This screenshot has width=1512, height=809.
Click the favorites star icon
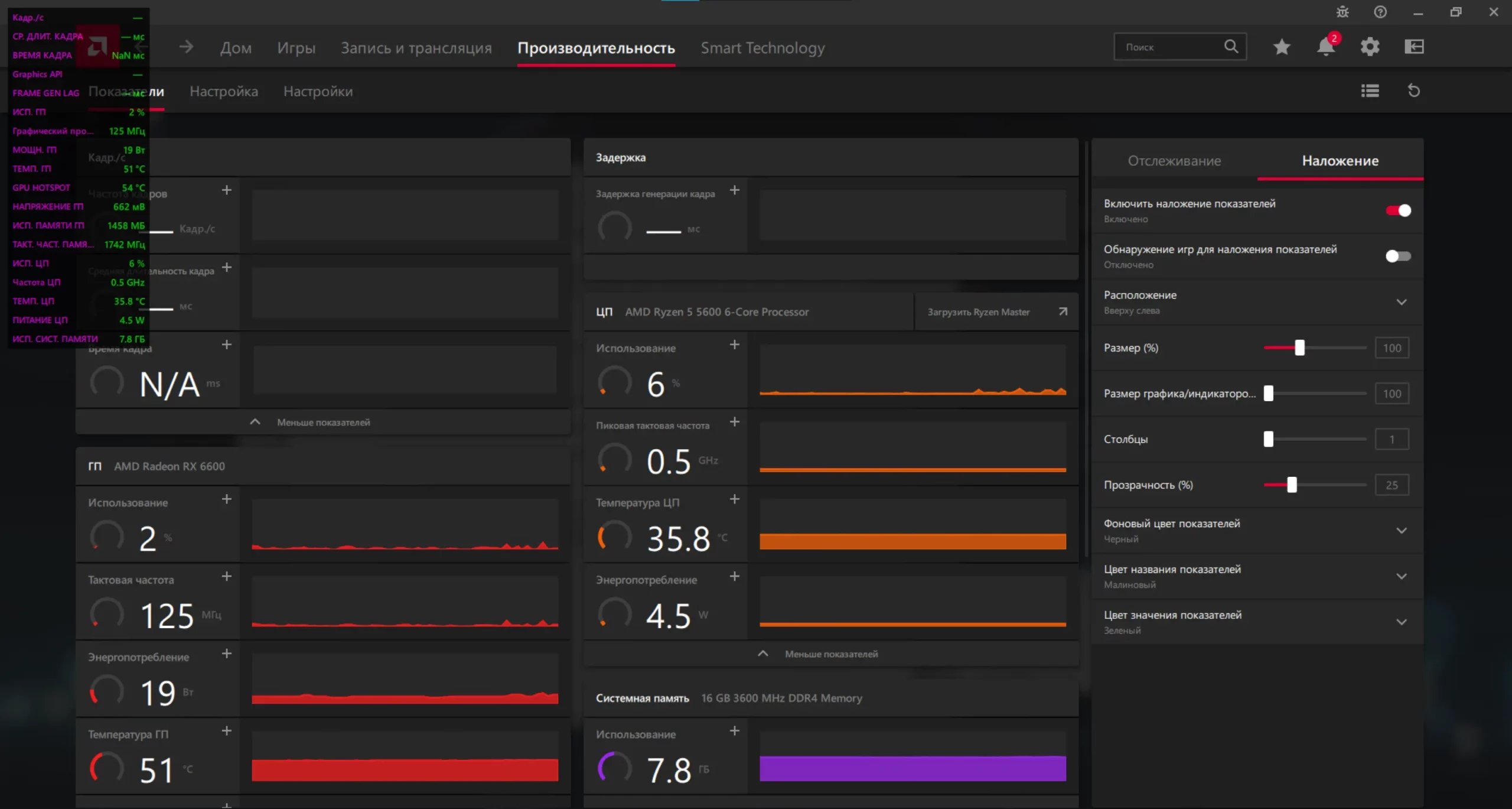coord(1281,47)
